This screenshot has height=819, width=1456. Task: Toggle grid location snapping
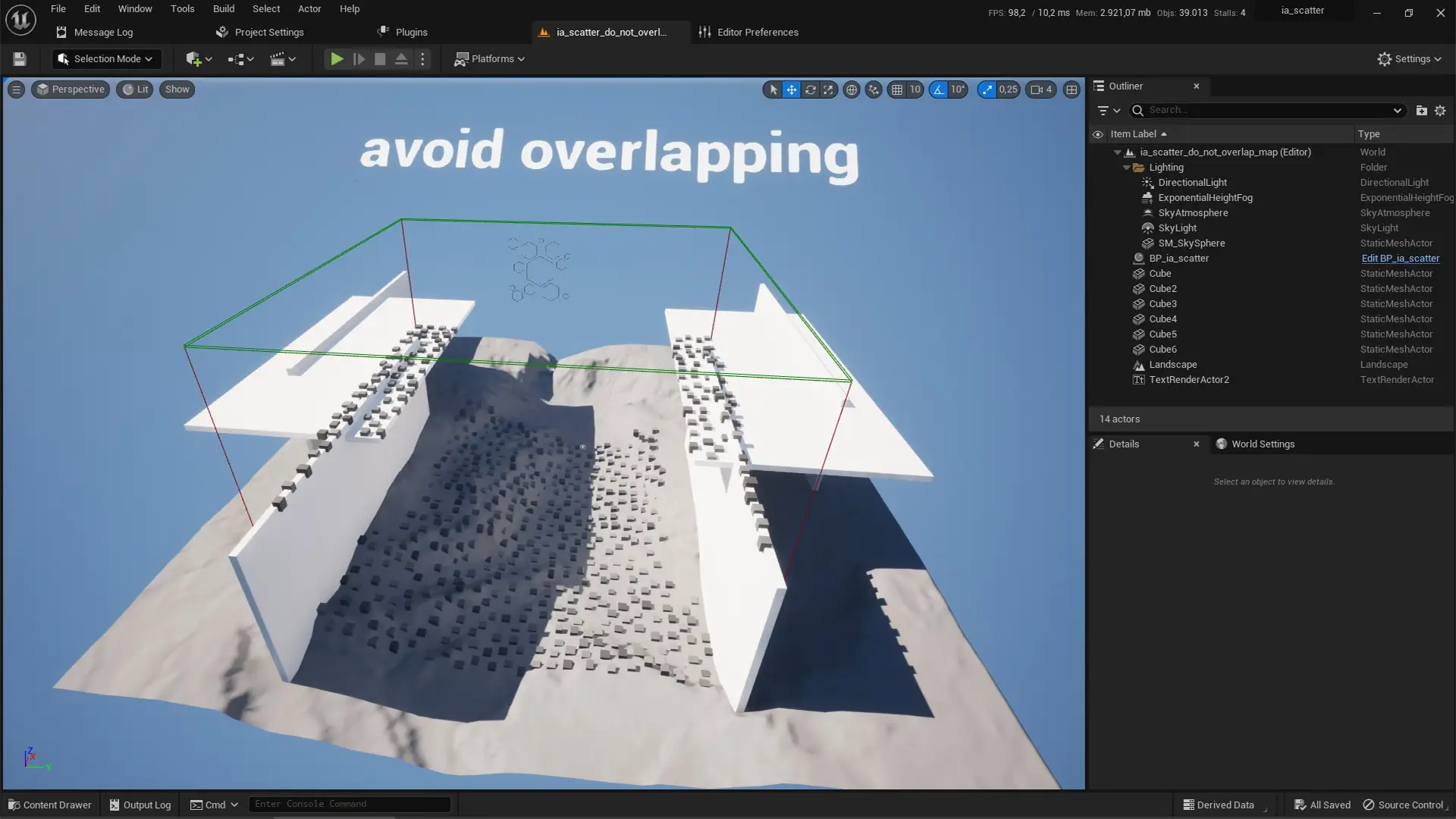pos(897,89)
